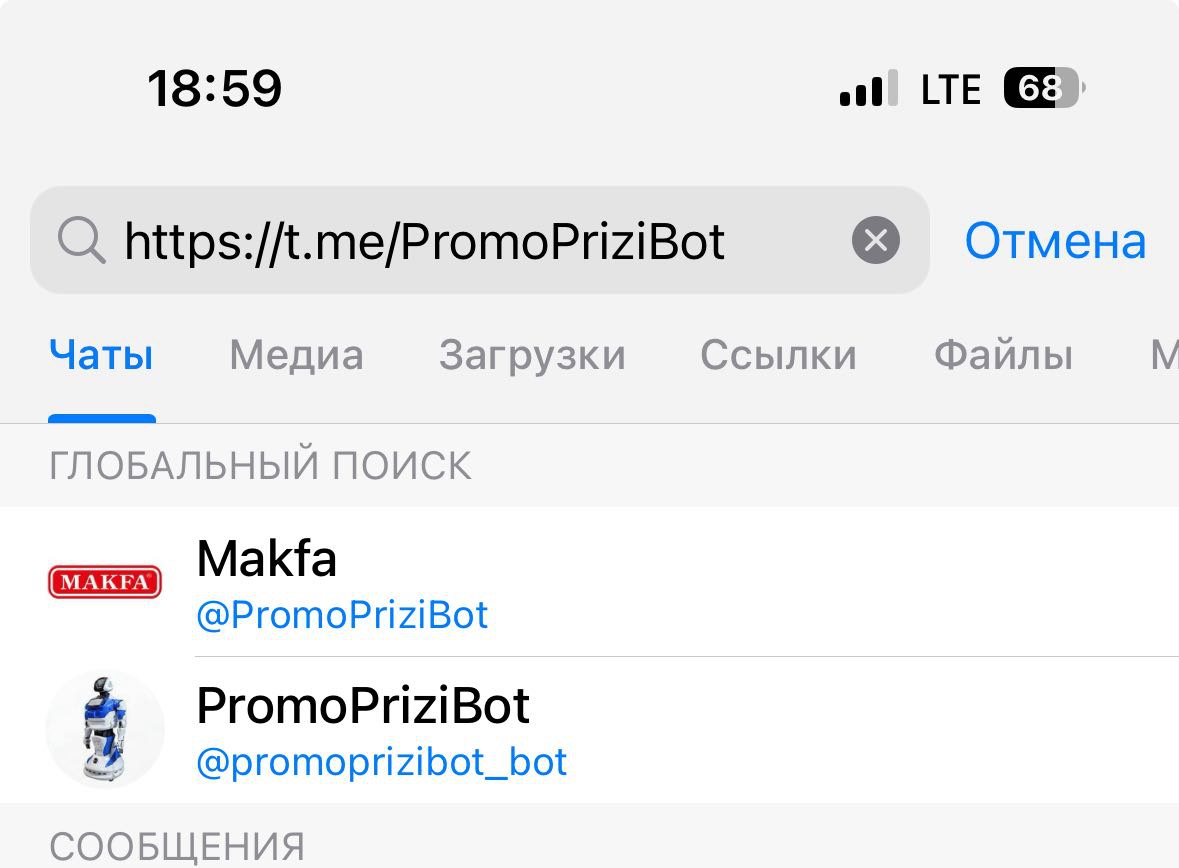1179x868 pixels.
Task: Tap the 18:59 clock in status bar
Action: coord(215,88)
